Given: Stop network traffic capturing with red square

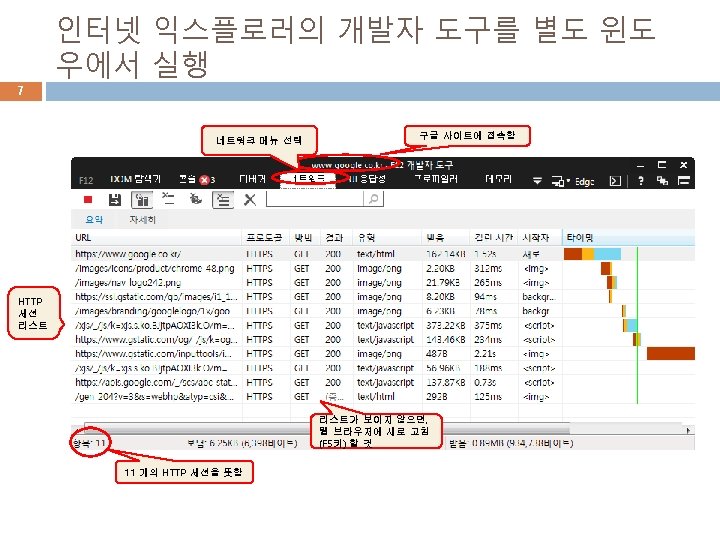Looking at the screenshot, I should pos(88,200).
